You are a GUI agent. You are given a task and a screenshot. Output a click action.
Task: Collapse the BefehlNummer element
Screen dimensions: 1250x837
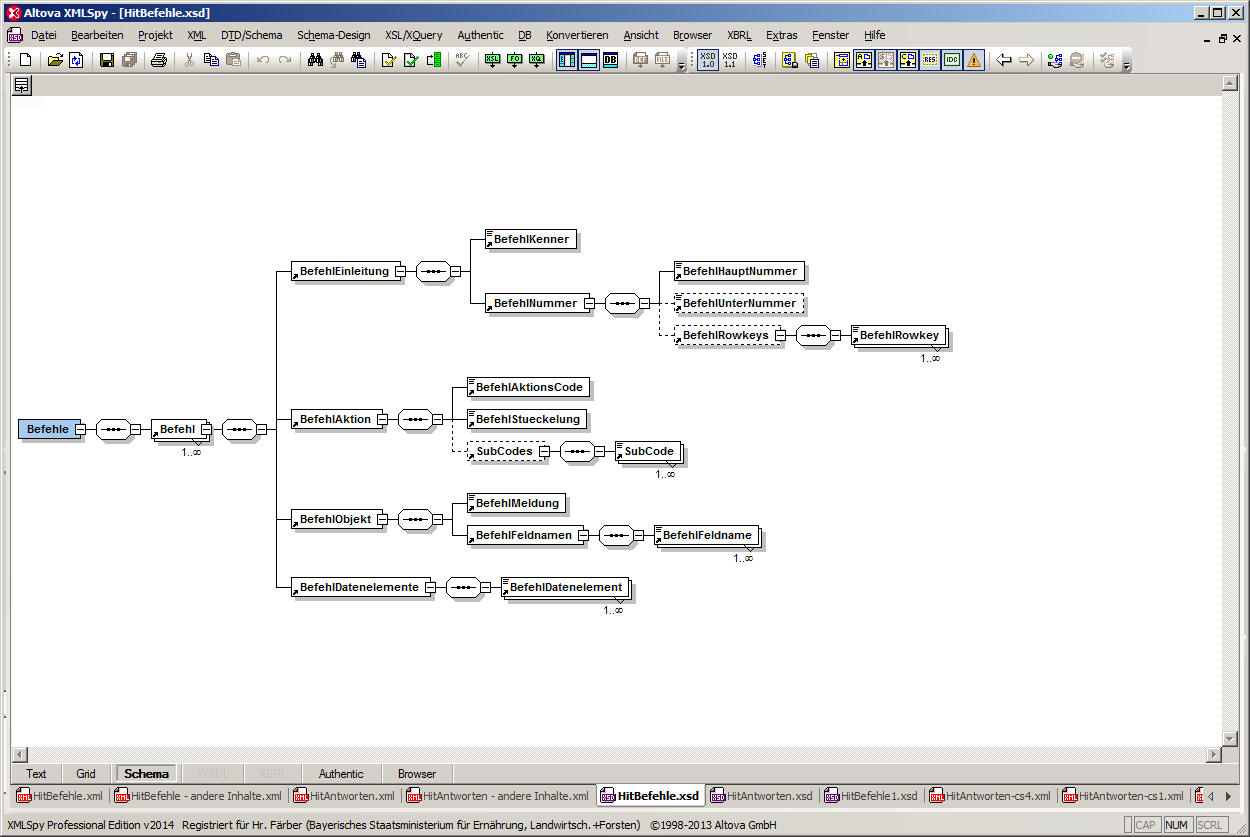588,303
